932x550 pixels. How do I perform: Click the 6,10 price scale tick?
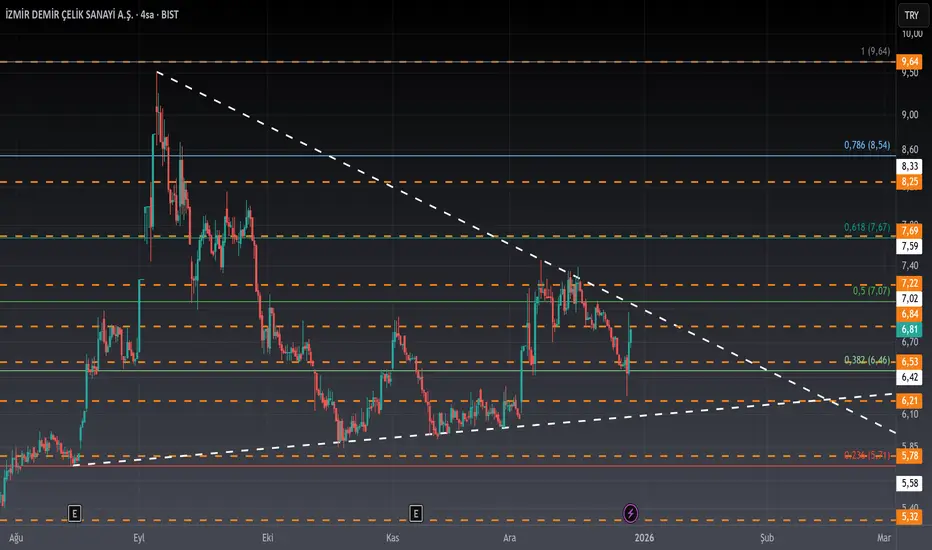tap(909, 414)
